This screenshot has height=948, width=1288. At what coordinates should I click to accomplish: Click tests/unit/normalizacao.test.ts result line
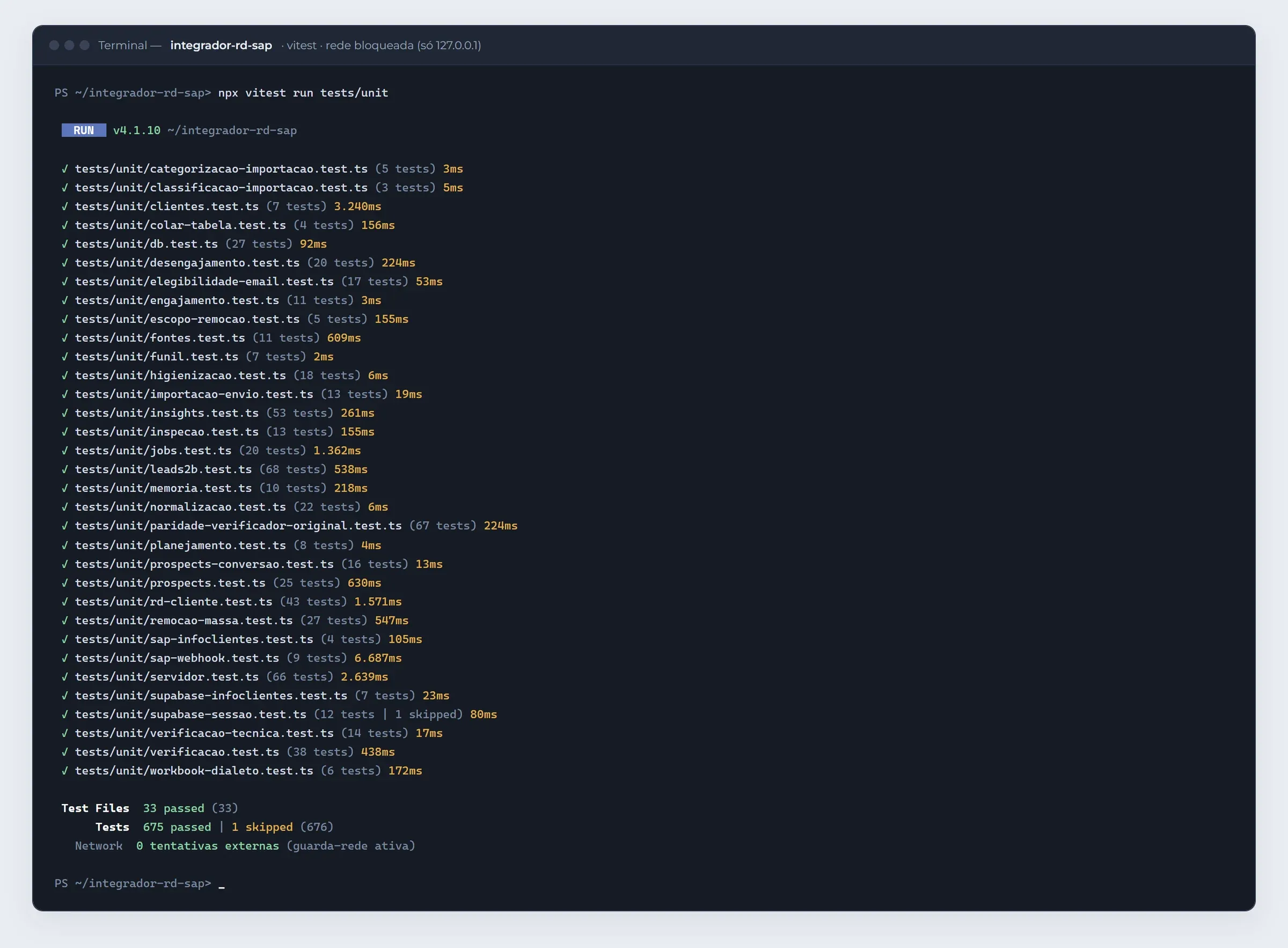pos(224,506)
